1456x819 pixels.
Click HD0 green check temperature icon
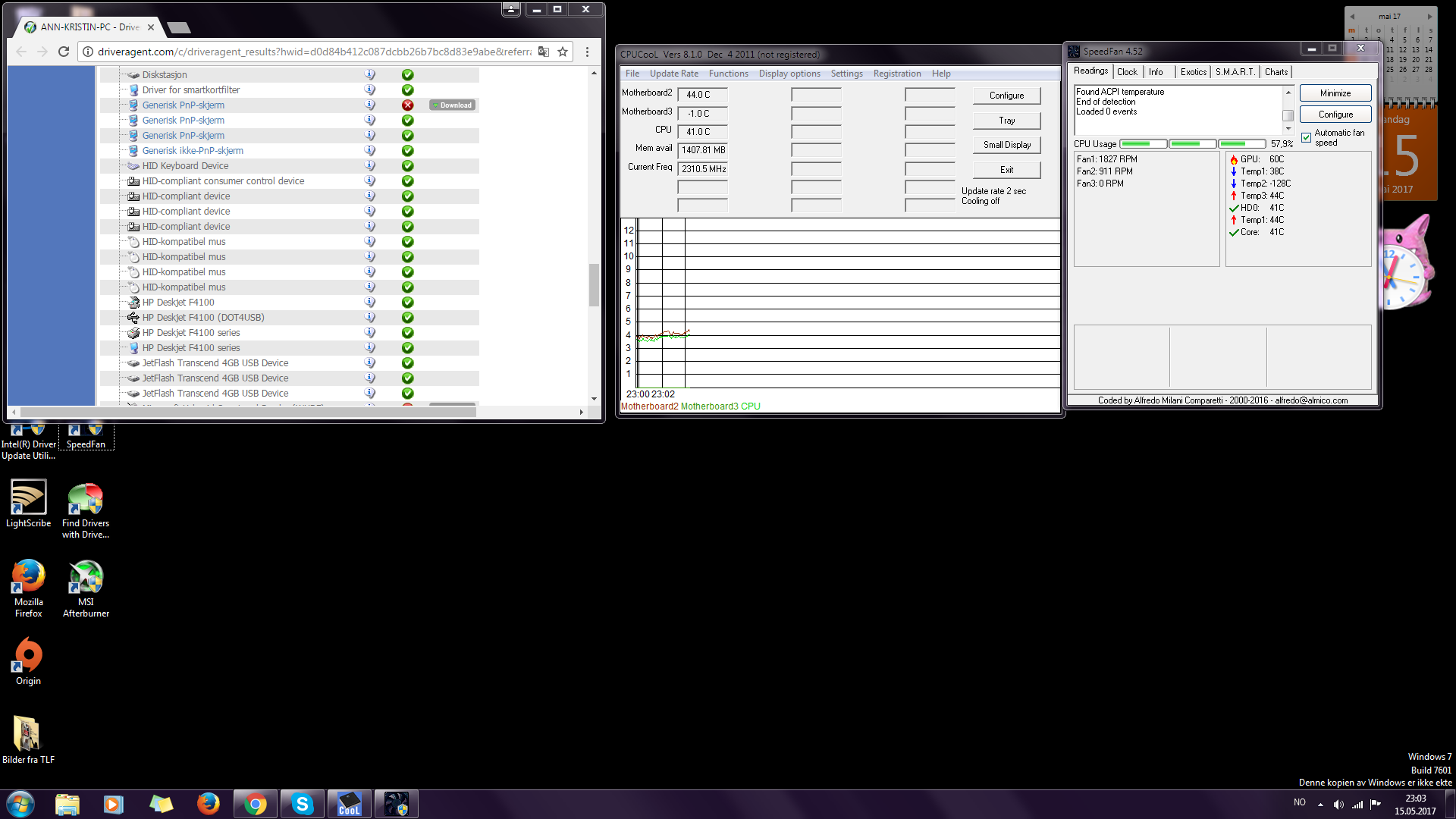[x=1234, y=208]
